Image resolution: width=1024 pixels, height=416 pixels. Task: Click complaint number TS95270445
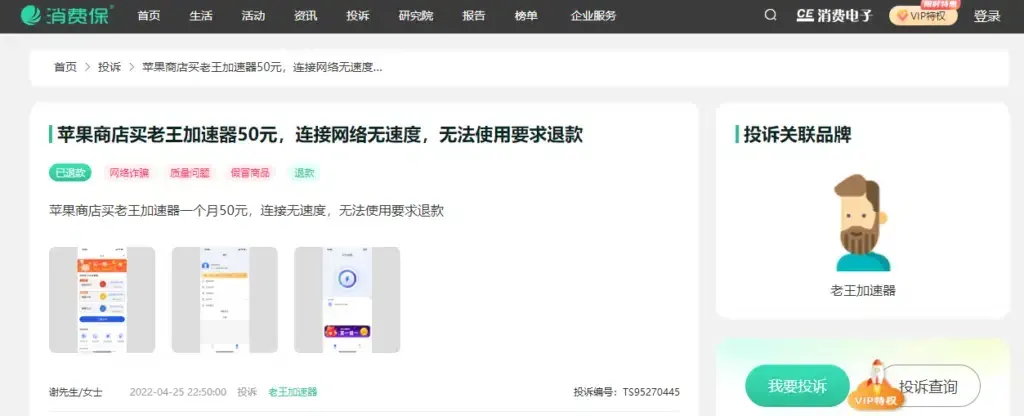coord(650,392)
